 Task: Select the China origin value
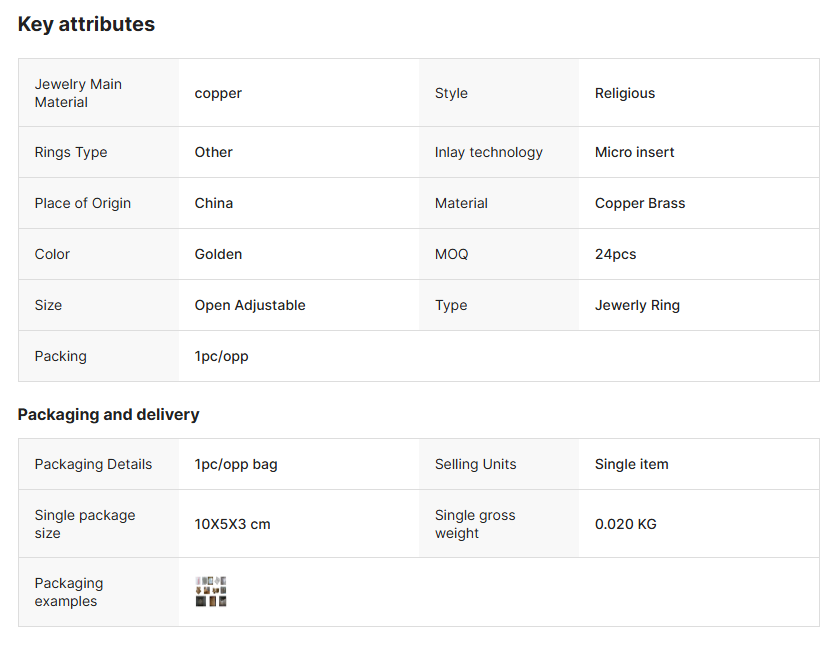coord(214,203)
